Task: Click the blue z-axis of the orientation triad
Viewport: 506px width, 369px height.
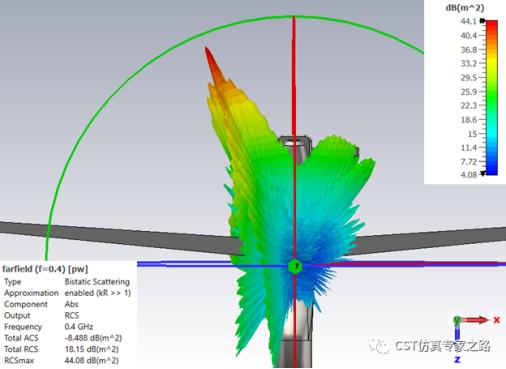Action: click(x=457, y=332)
